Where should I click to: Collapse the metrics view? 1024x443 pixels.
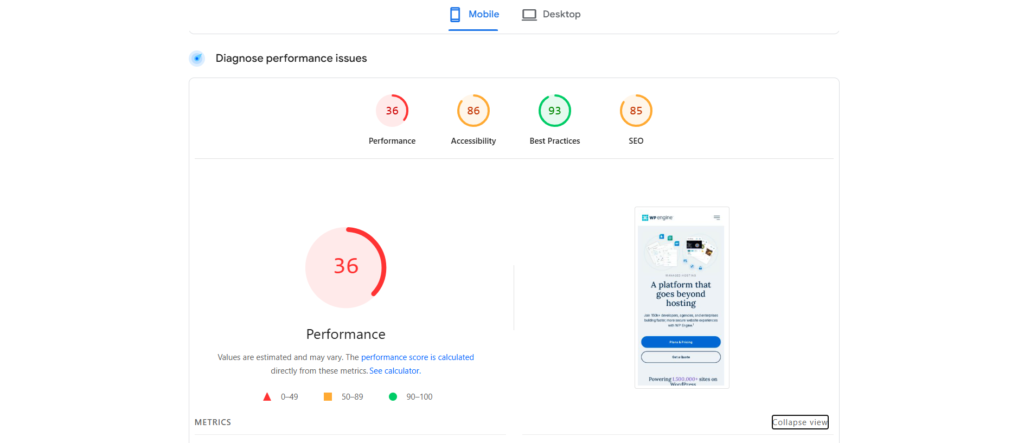tap(800, 422)
